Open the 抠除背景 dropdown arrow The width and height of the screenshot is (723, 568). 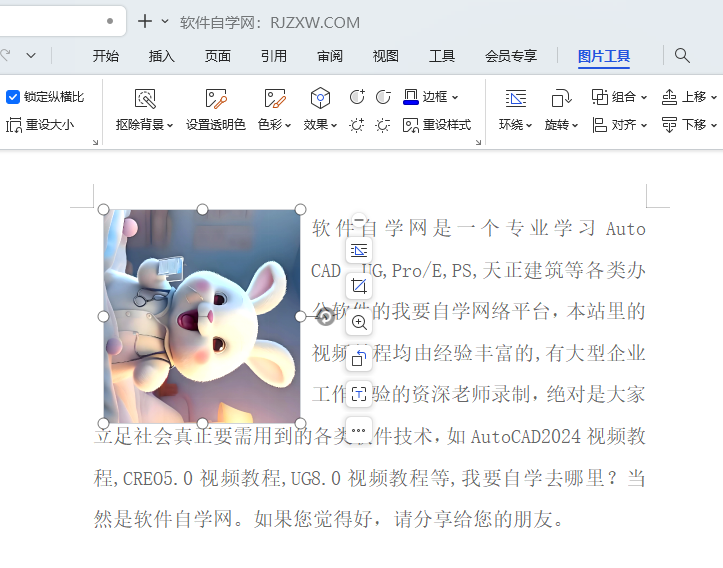[x=170, y=125]
